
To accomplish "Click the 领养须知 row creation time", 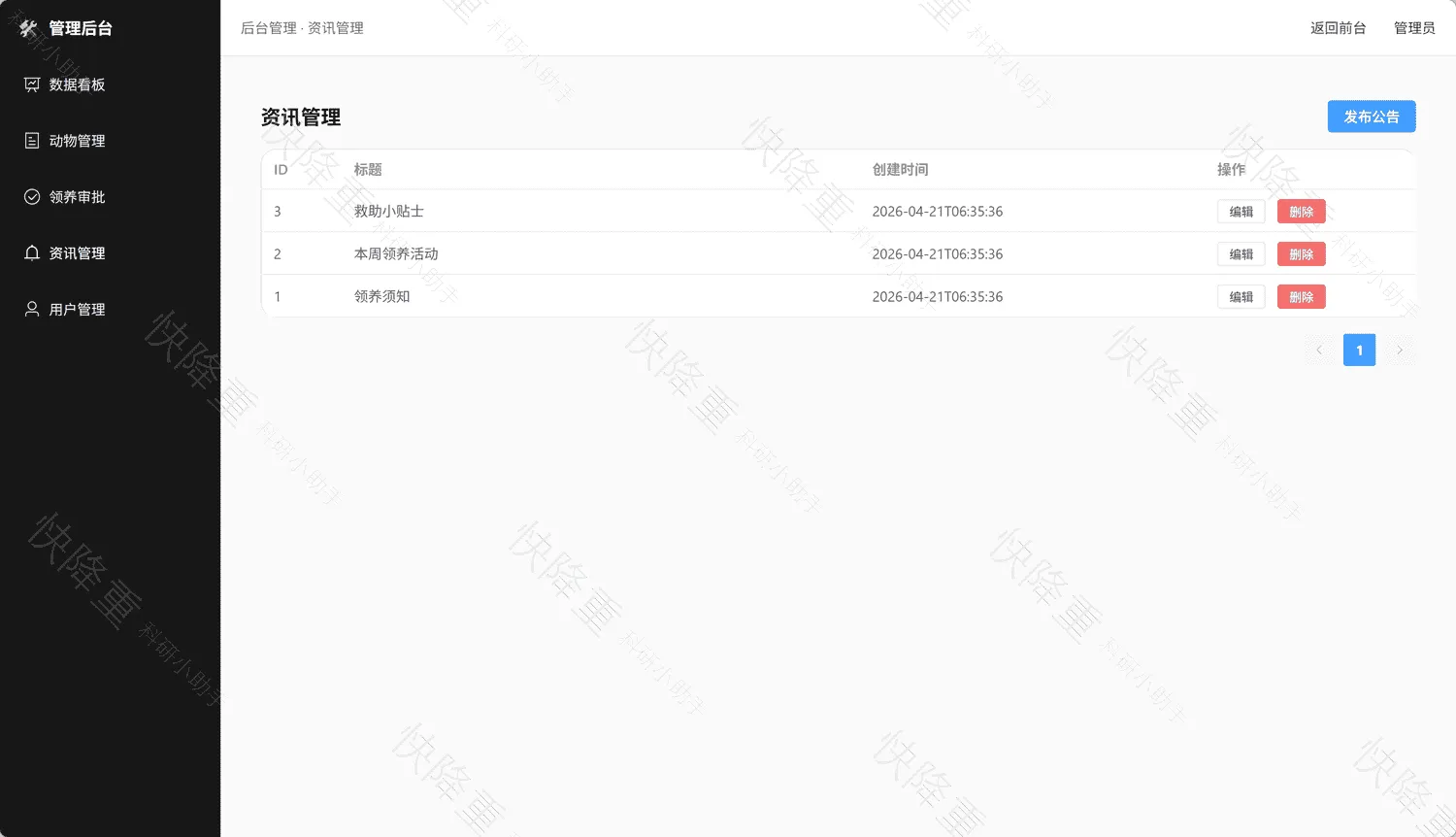I will click(x=938, y=297).
